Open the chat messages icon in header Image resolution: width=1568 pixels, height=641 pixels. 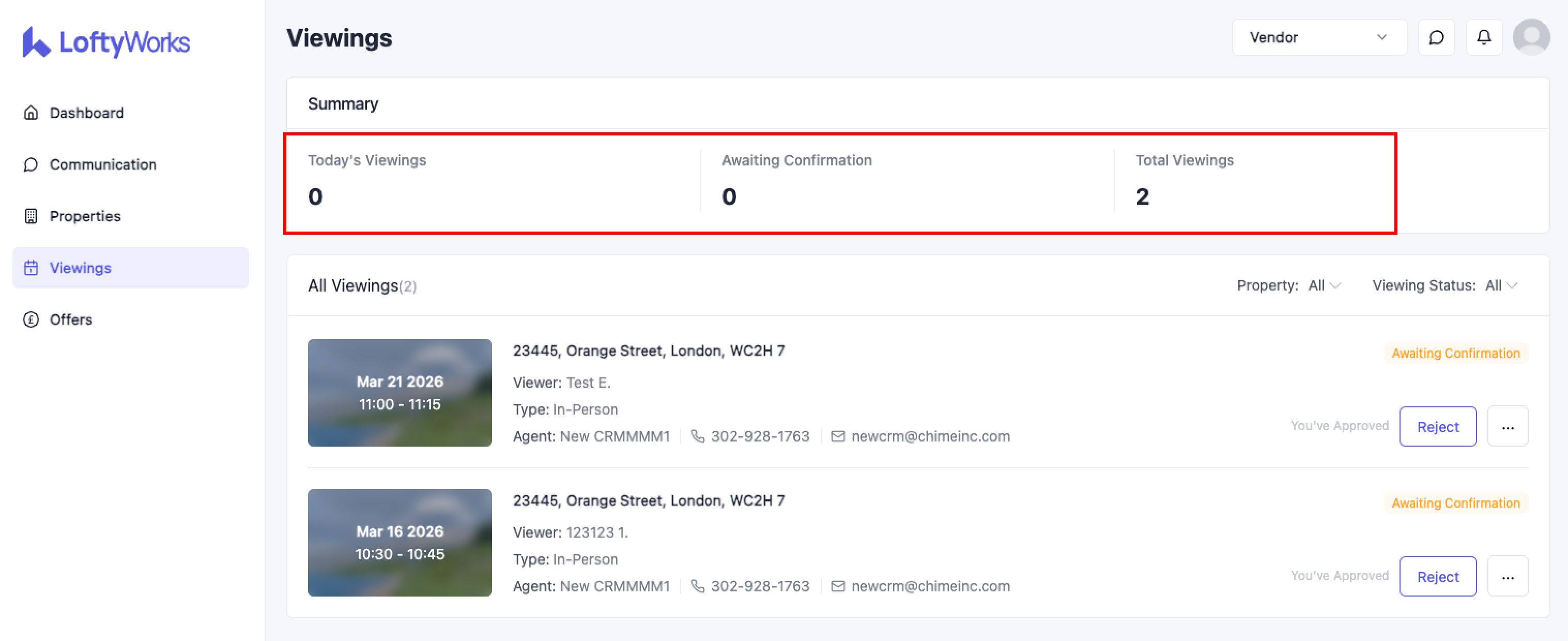pyautogui.click(x=1436, y=38)
